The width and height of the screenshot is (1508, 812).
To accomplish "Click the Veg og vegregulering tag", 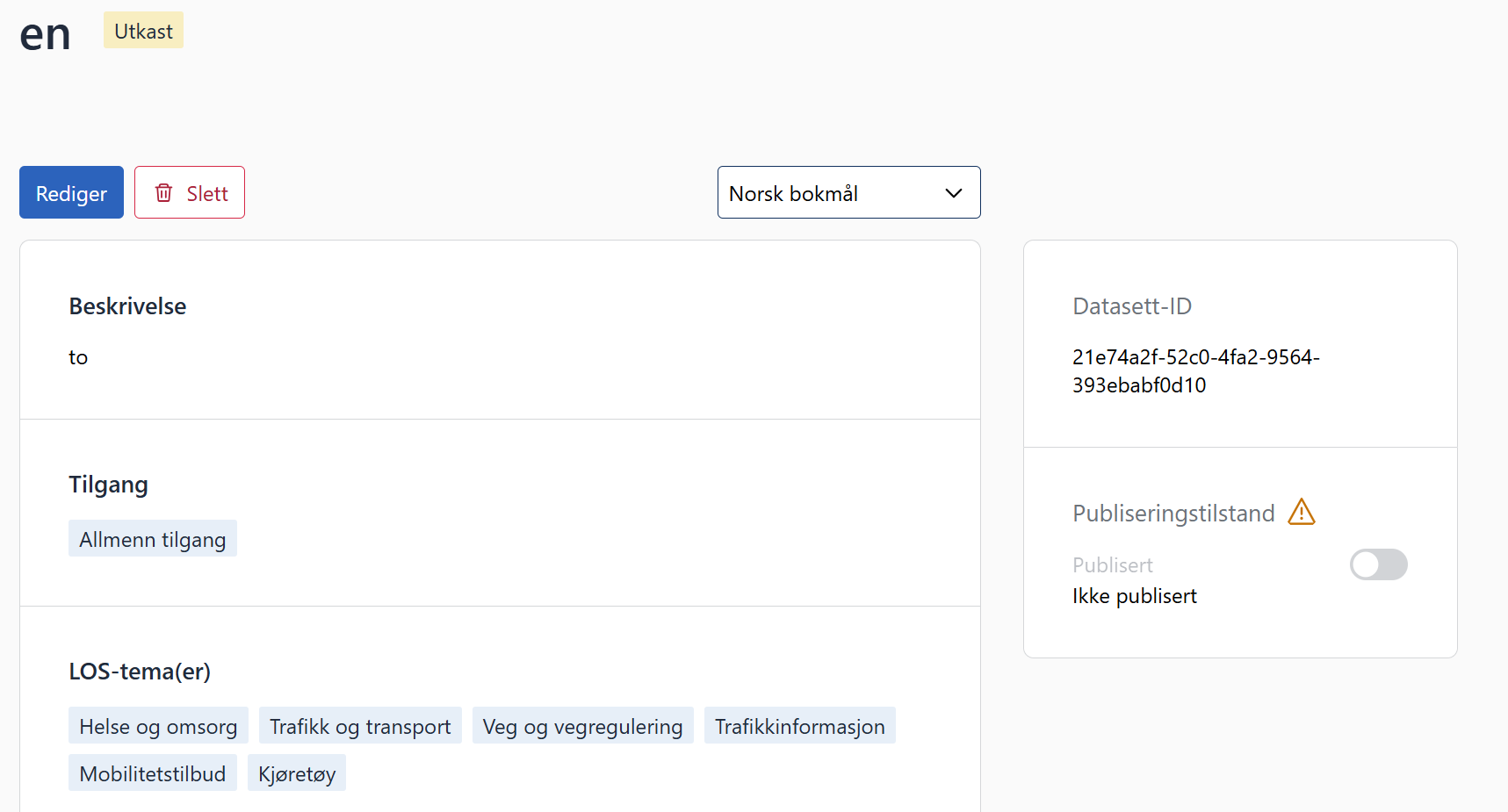I will click(x=582, y=726).
